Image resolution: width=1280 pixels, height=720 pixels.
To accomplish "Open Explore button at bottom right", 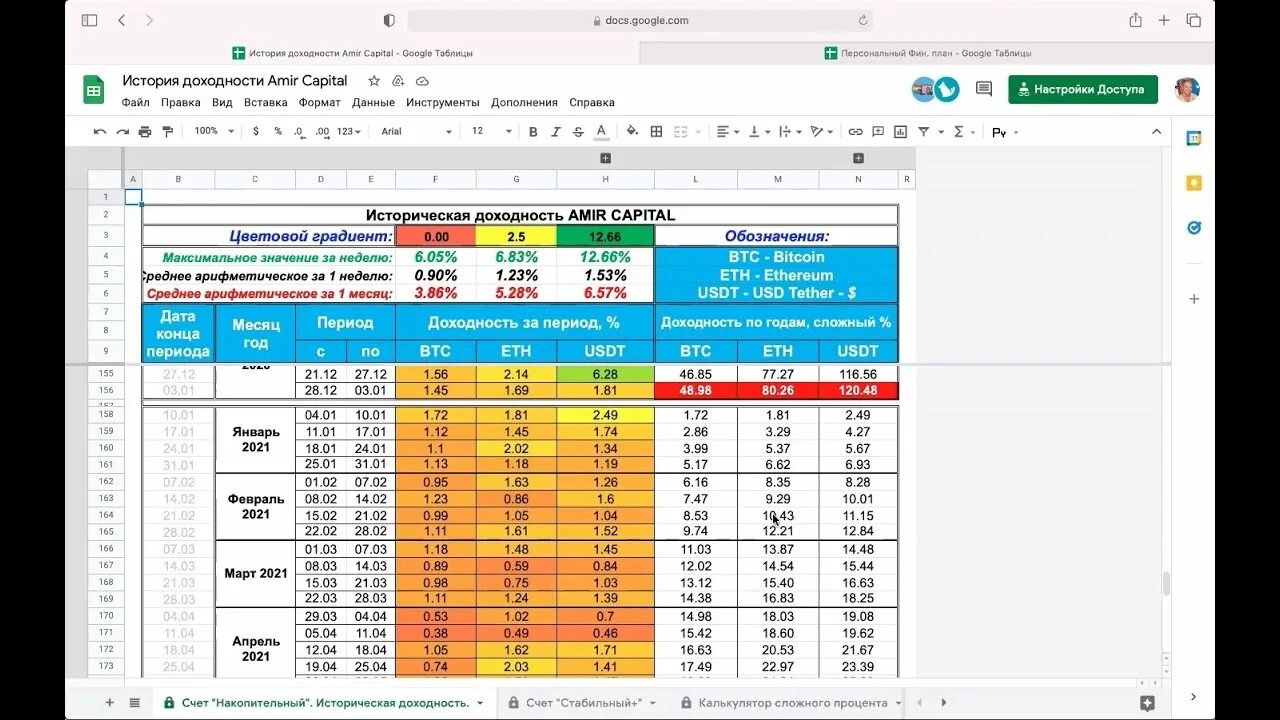I will pyautogui.click(x=1147, y=703).
